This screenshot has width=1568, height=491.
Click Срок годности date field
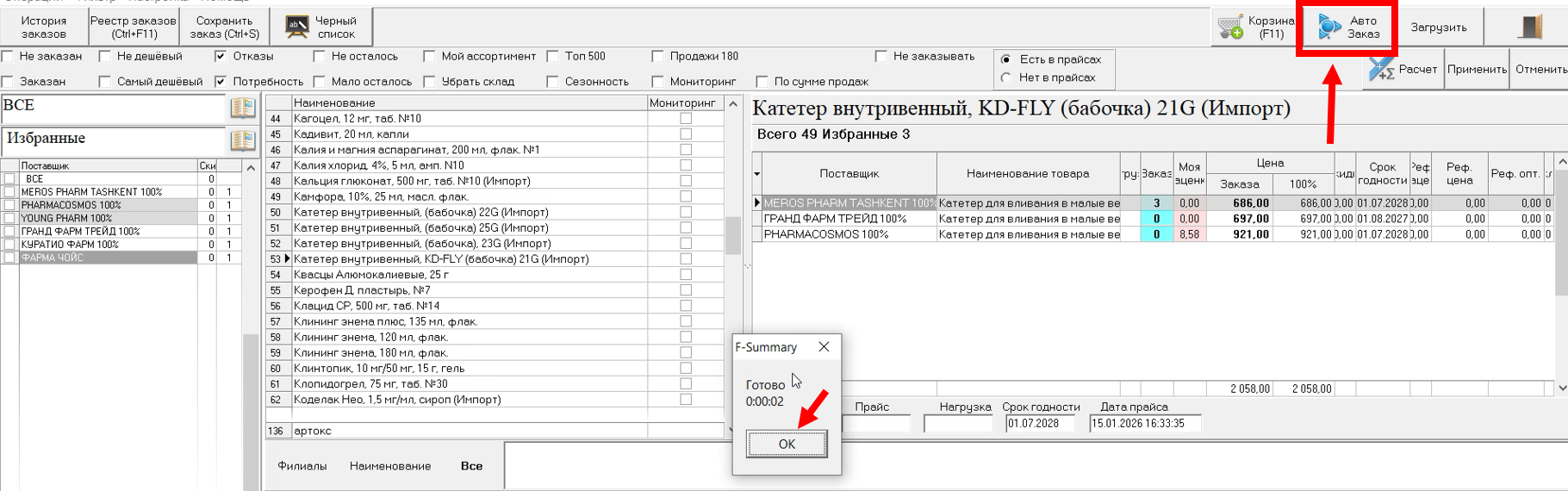click(1040, 423)
